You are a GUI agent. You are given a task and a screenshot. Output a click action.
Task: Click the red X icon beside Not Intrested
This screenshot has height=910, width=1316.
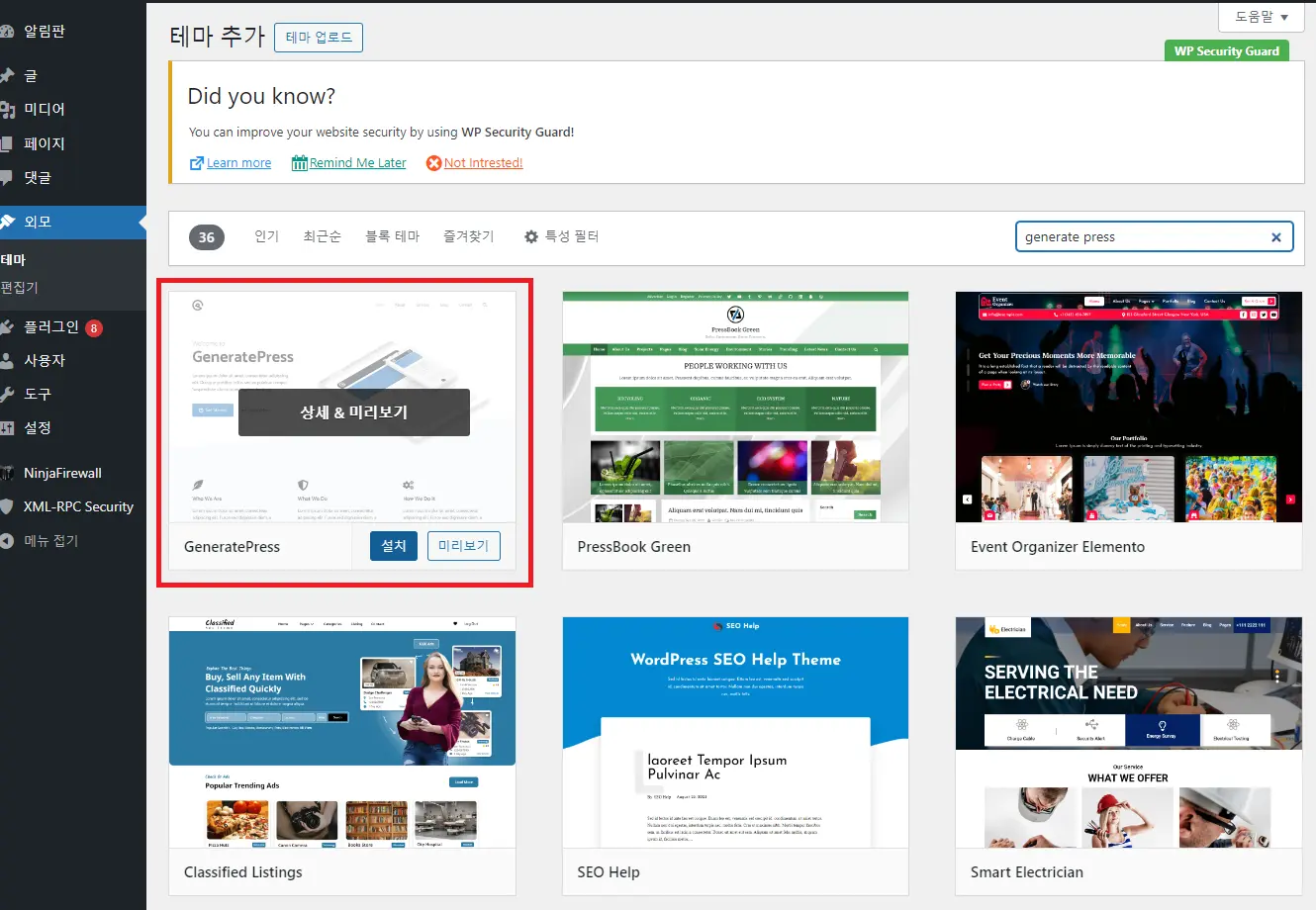(x=433, y=163)
